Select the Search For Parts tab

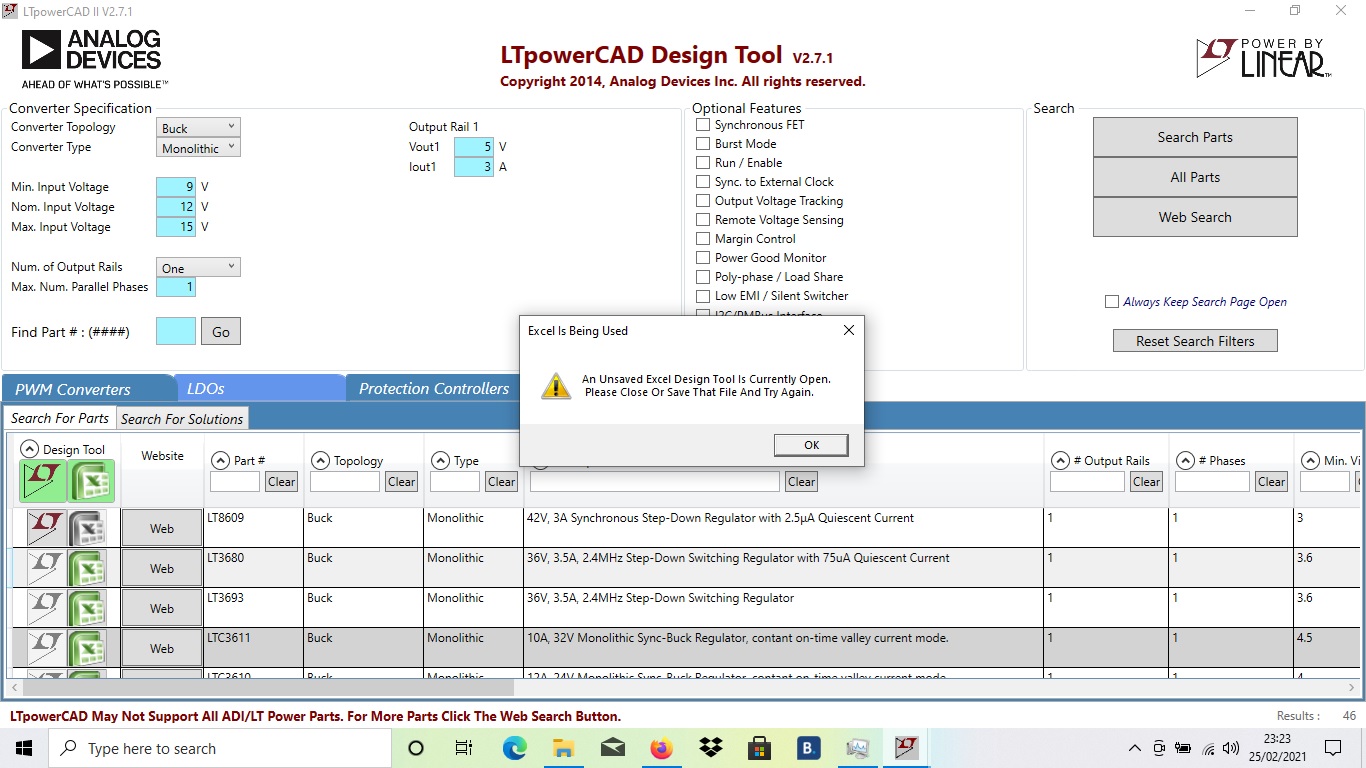60,418
